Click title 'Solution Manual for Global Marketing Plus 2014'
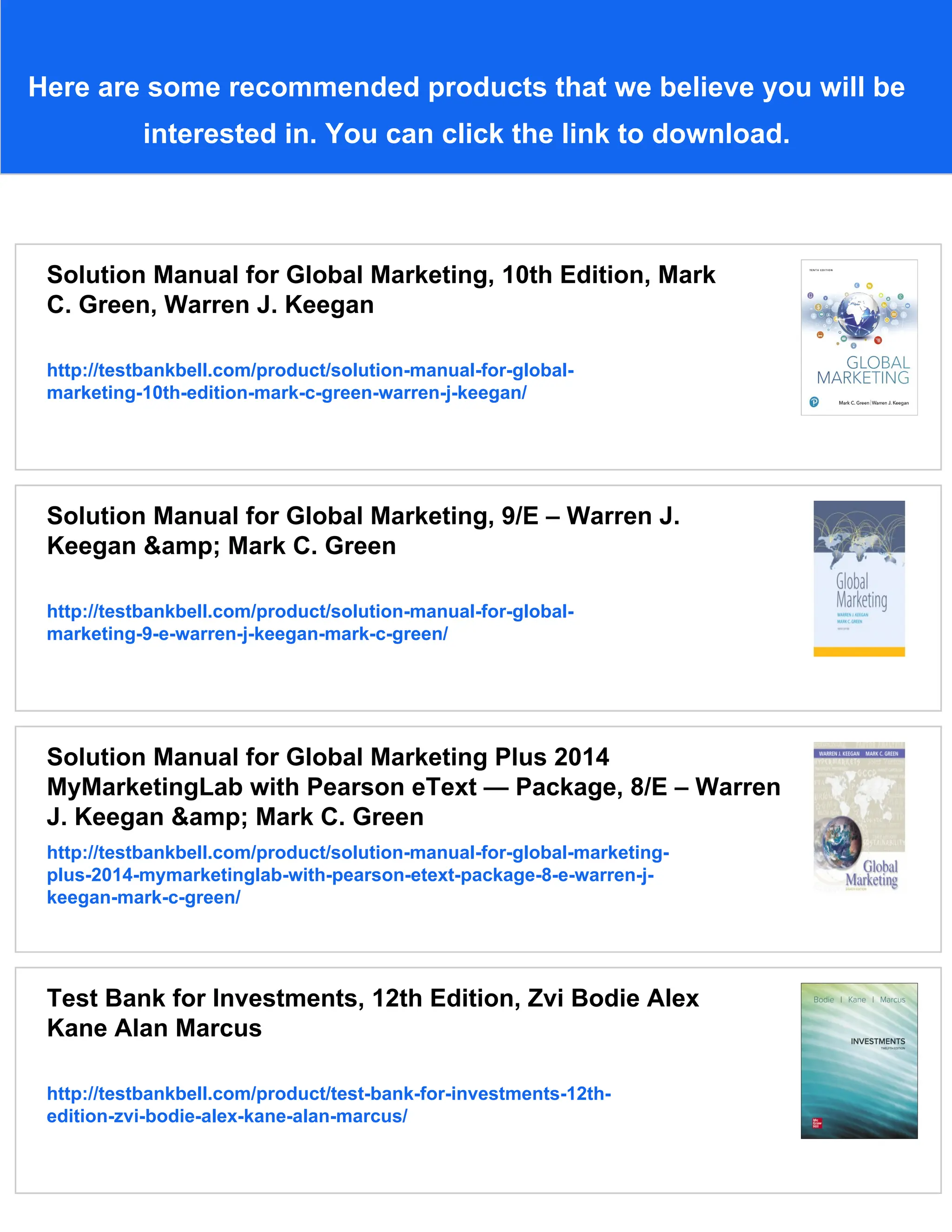This screenshot has width=952, height=1232. click(414, 787)
